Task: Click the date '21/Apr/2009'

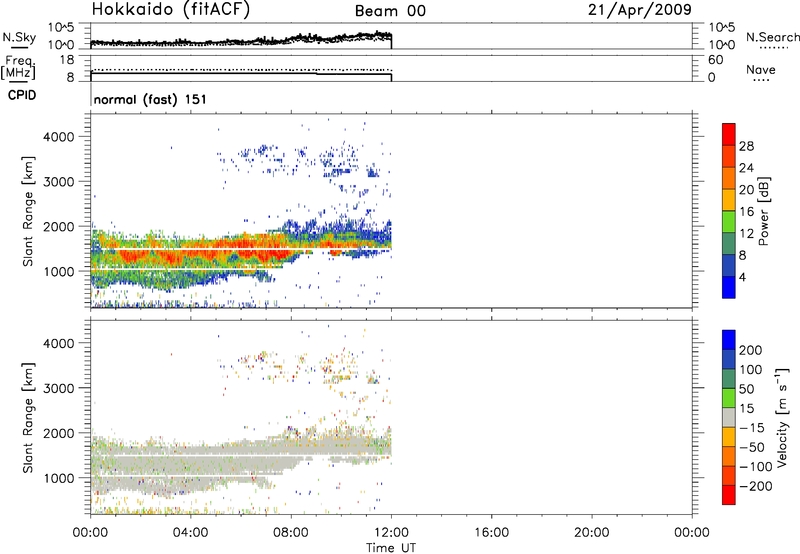Action: coord(640,10)
